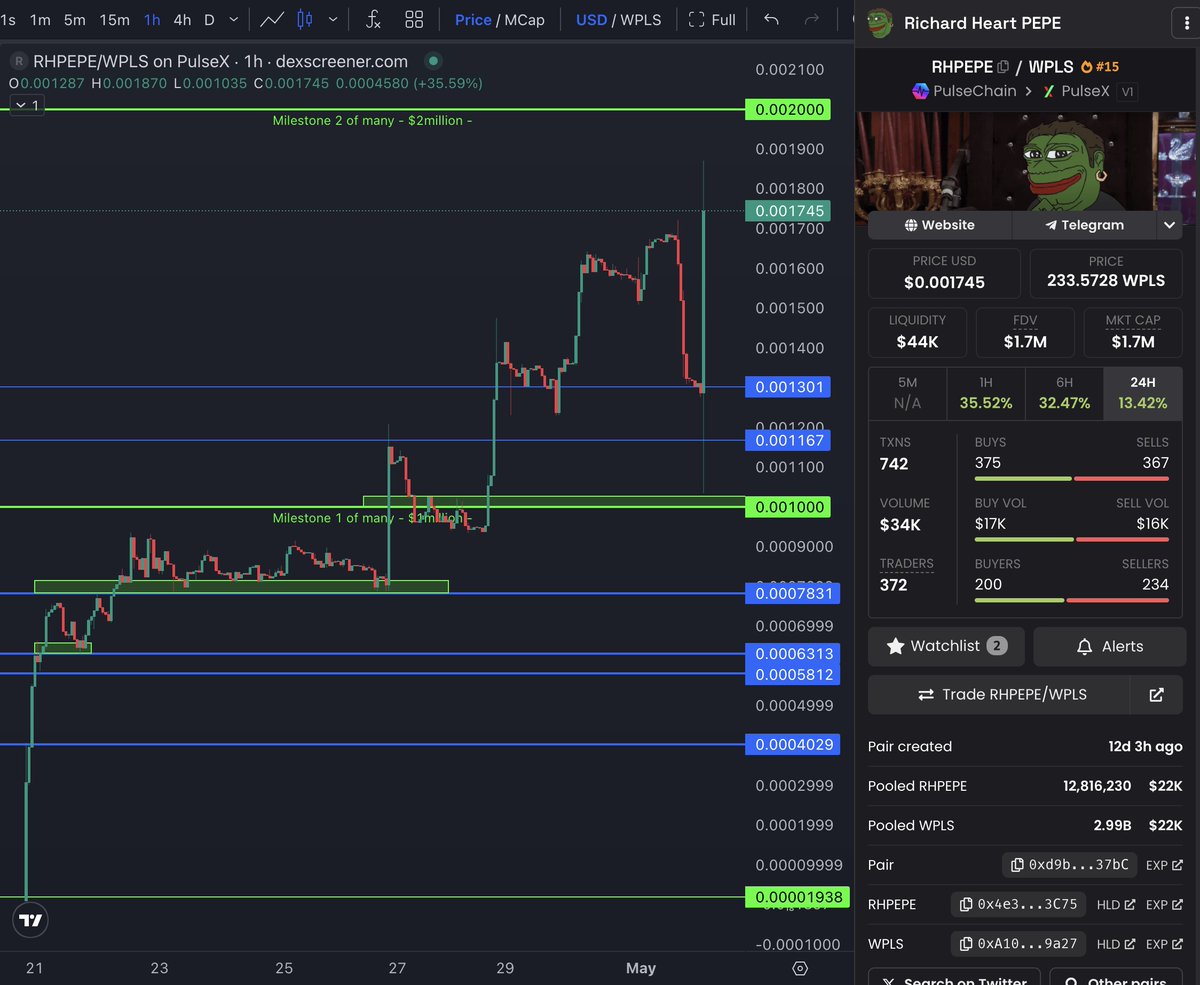
Task: Click the Richard Heart PEPE avatar icon
Action: click(x=880, y=22)
